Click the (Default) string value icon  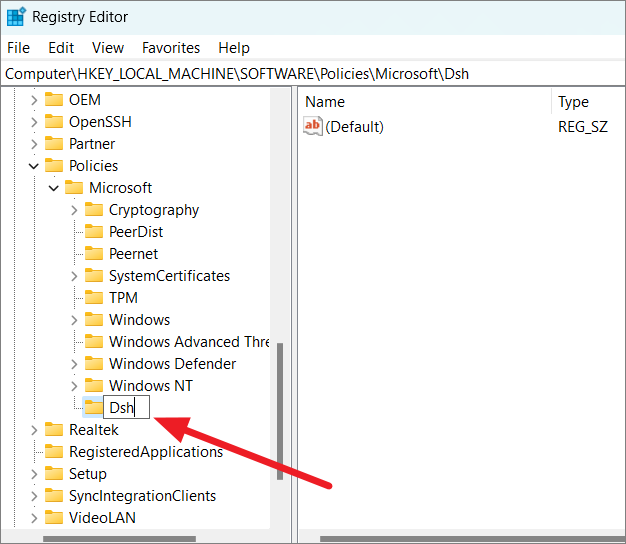pos(313,127)
